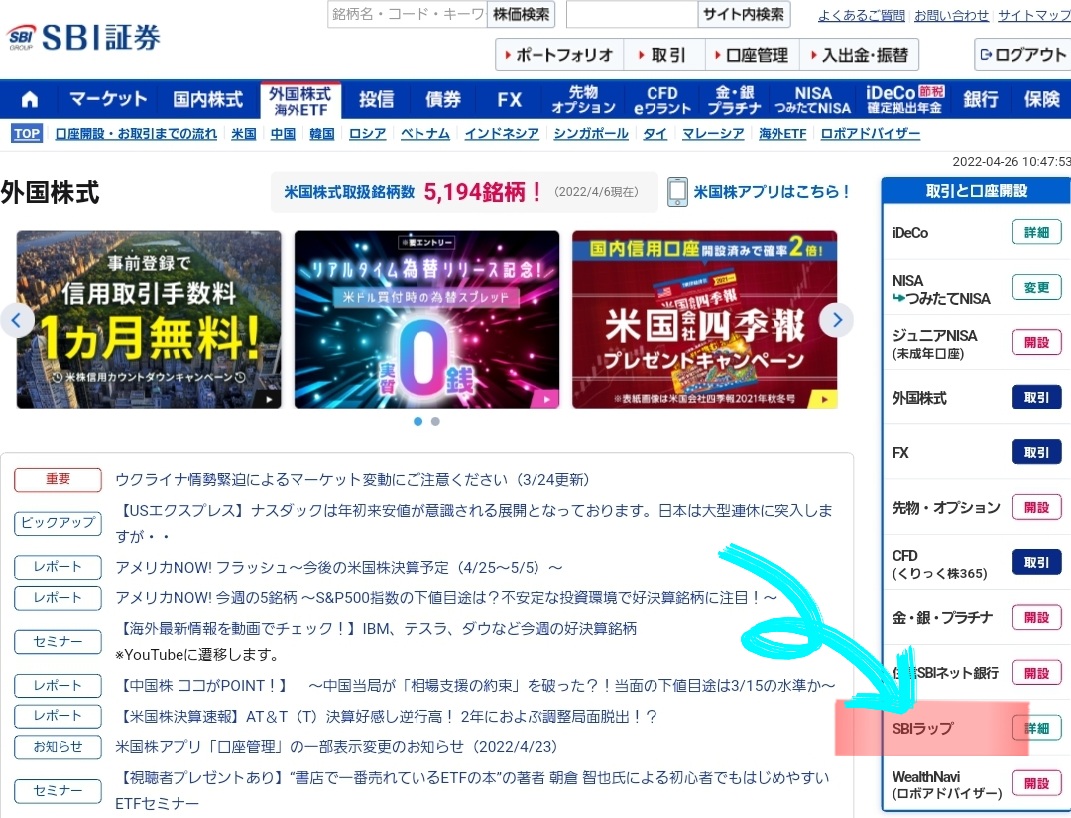Click 開設 button for 先物・オプション

coord(1036,507)
